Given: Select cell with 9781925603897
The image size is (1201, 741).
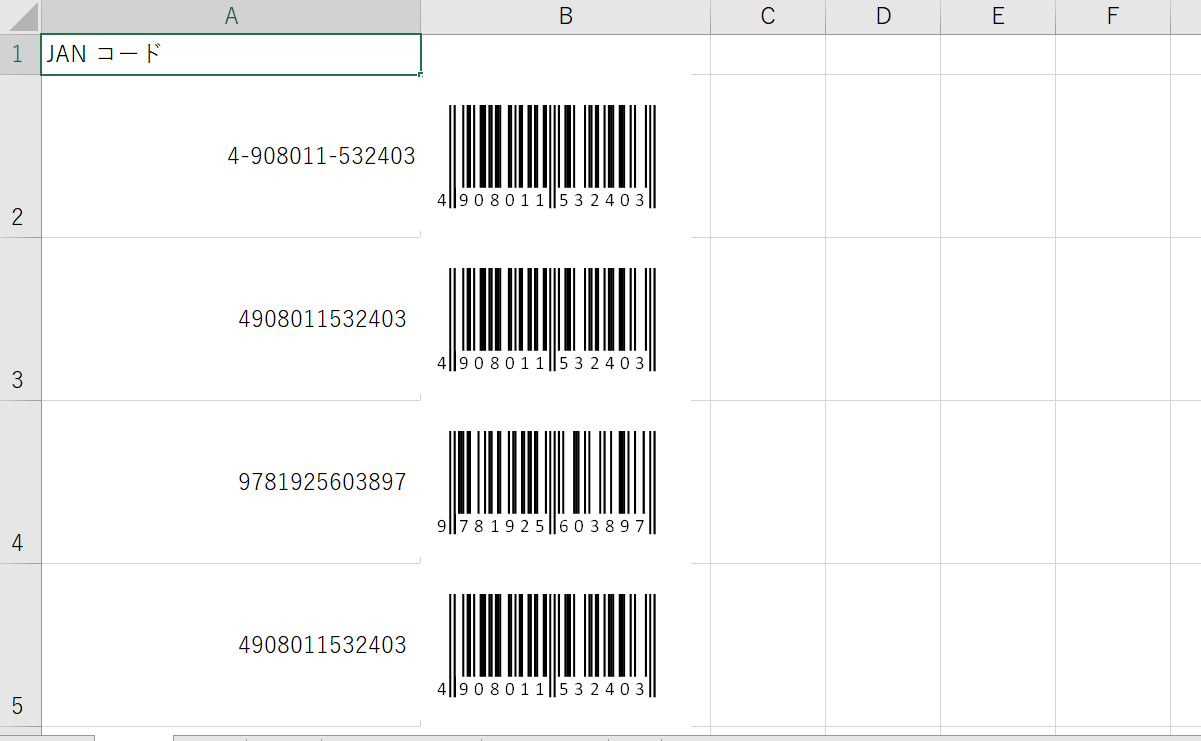Looking at the screenshot, I should pyautogui.click(x=231, y=482).
